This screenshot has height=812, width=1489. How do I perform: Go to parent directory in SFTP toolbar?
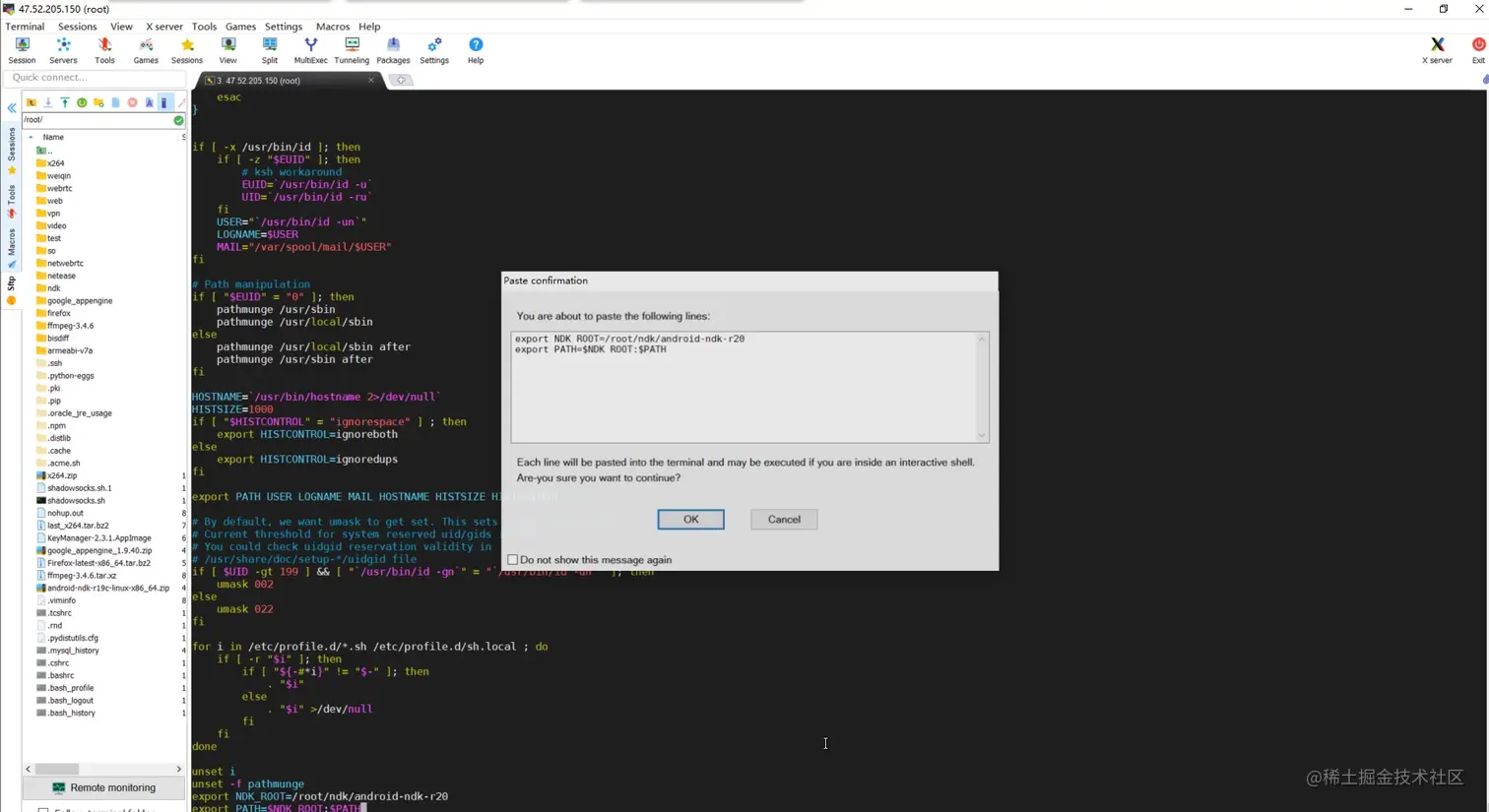click(32, 102)
